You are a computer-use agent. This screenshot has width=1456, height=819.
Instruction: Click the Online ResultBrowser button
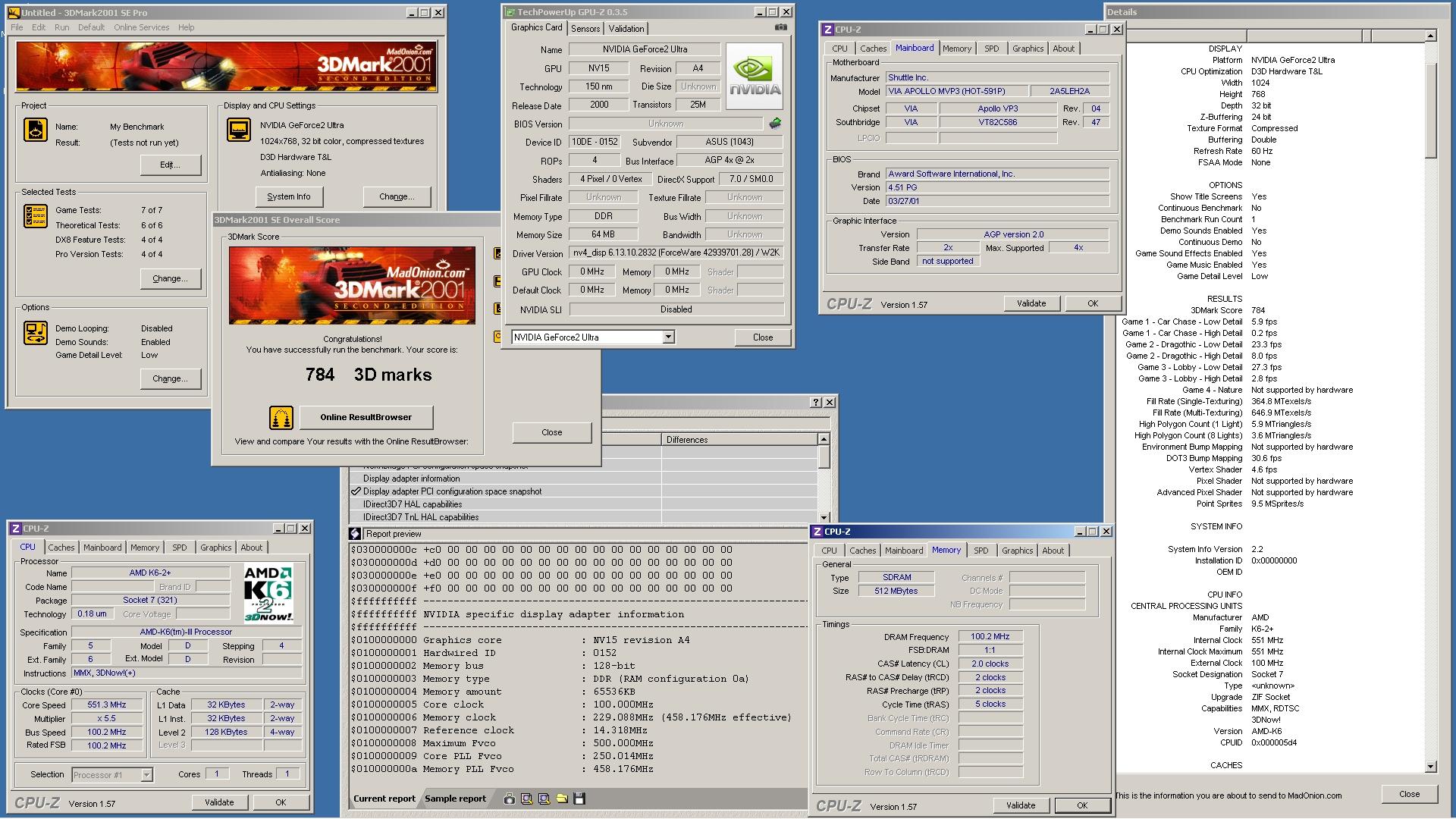[x=366, y=417]
